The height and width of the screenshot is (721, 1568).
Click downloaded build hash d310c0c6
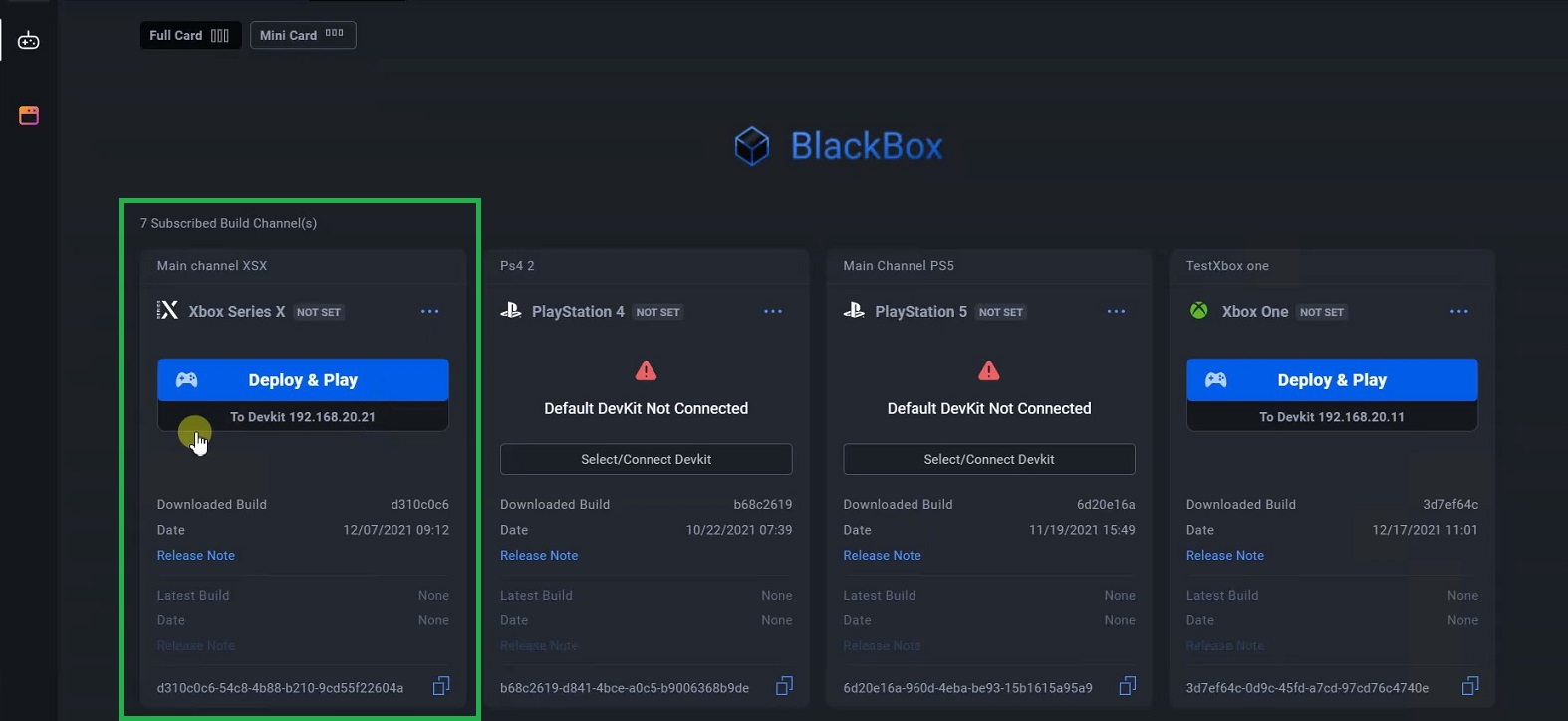tap(419, 505)
